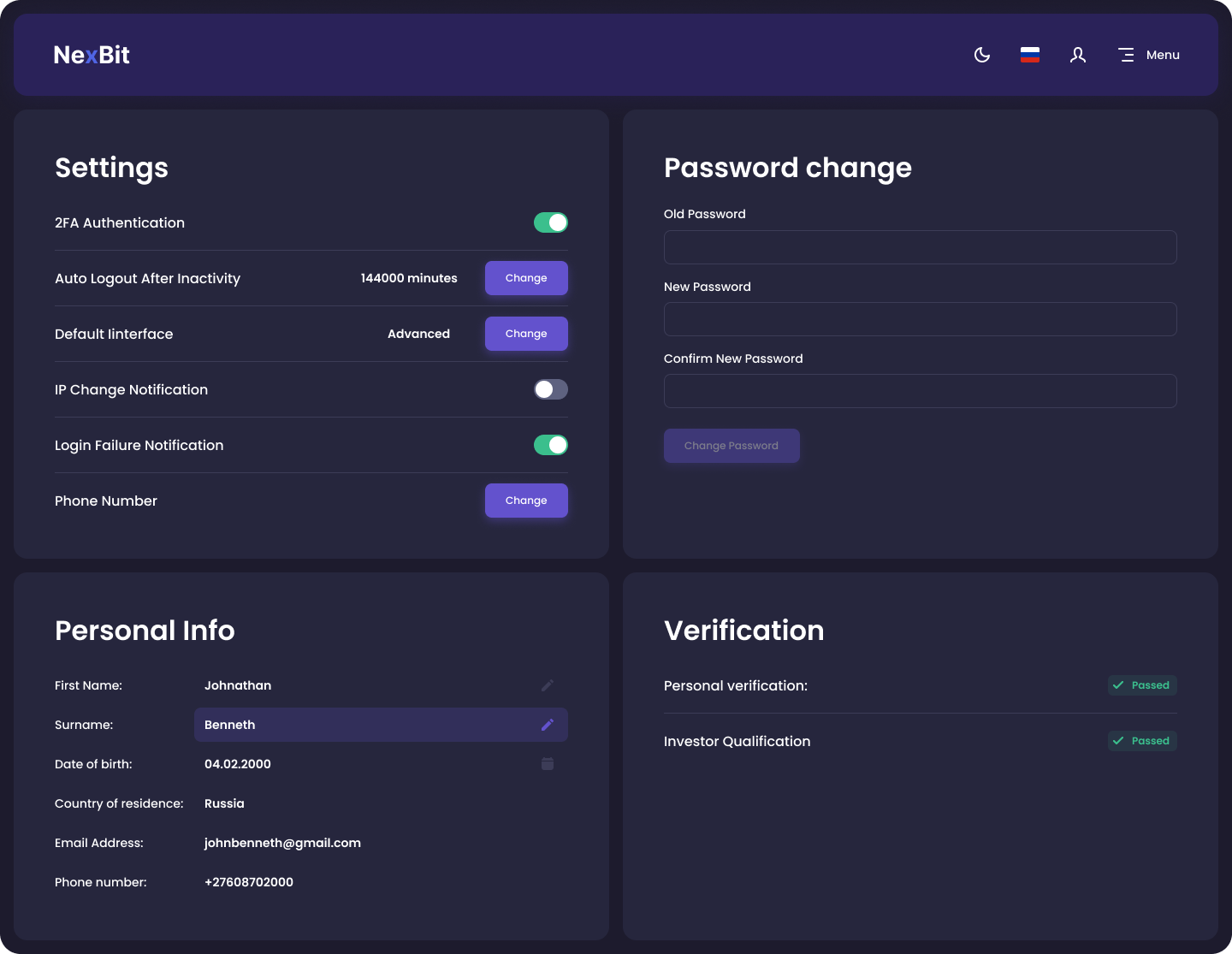Open the profile account icon
This screenshot has width=1232, height=954.
pyautogui.click(x=1077, y=54)
